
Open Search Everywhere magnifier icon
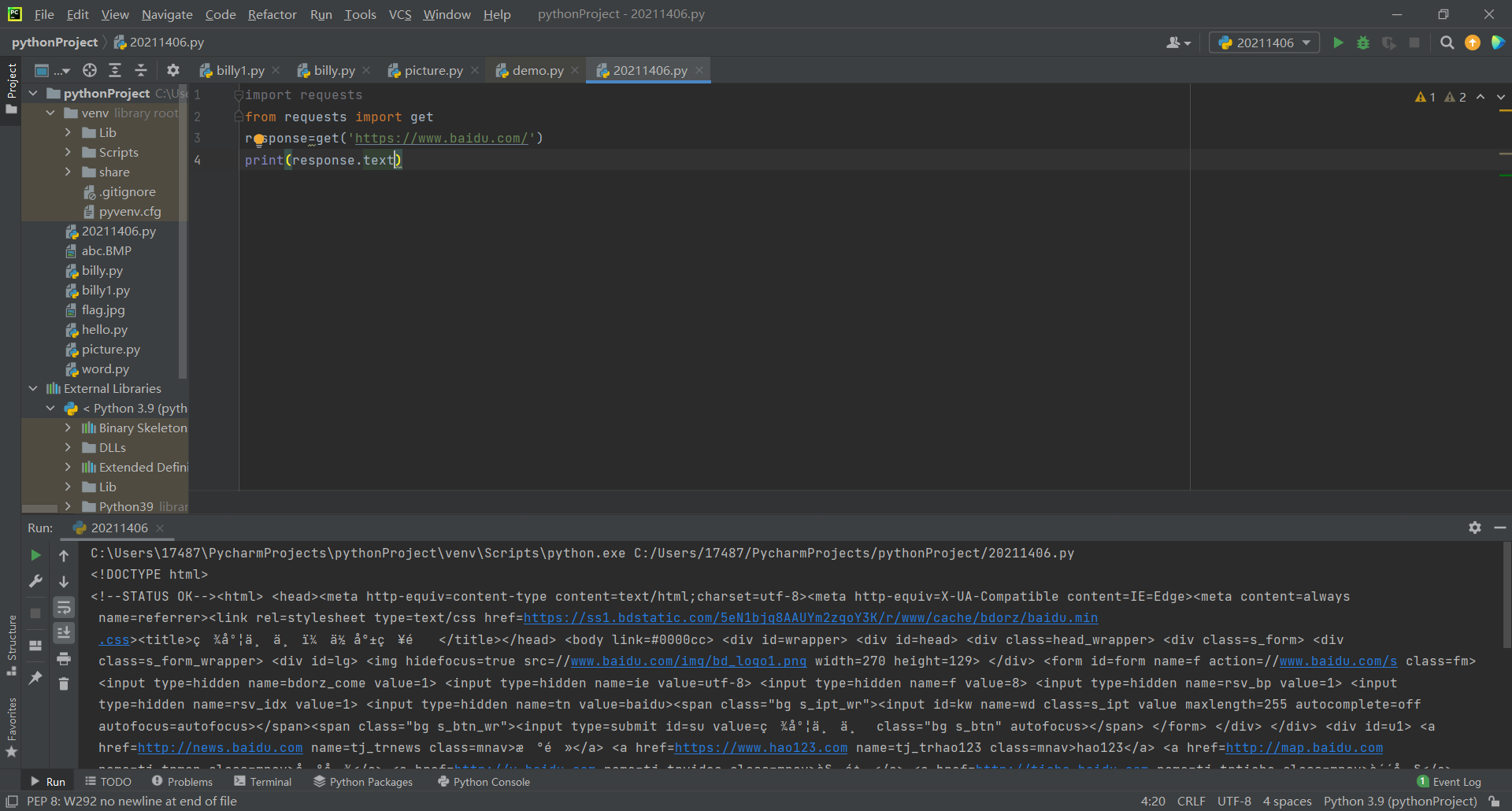[x=1447, y=43]
